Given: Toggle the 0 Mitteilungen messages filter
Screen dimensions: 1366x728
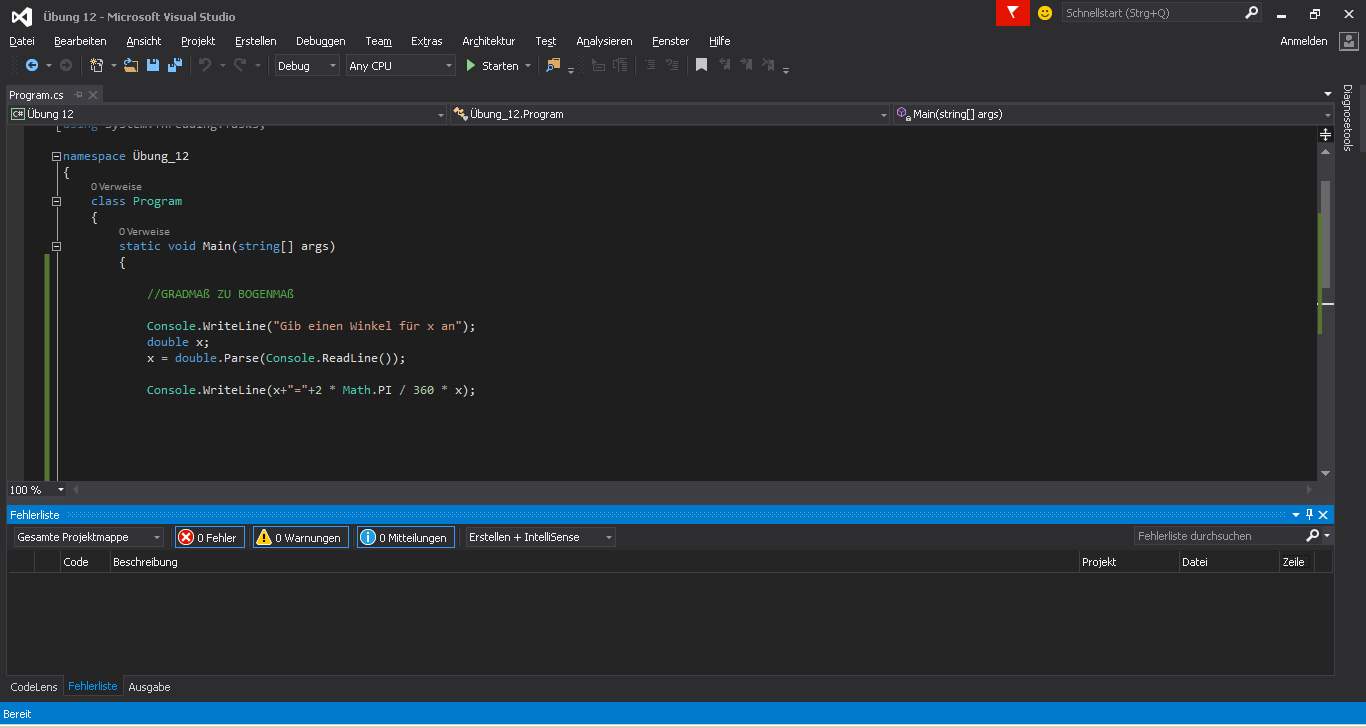Looking at the screenshot, I should [x=405, y=537].
